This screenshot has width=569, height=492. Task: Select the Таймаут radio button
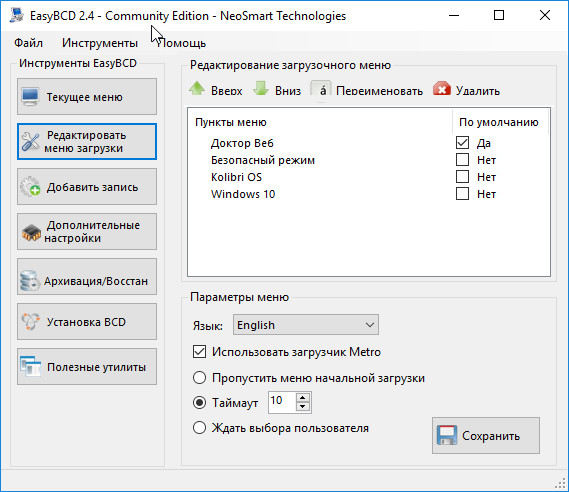pyautogui.click(x=199, y=402)
